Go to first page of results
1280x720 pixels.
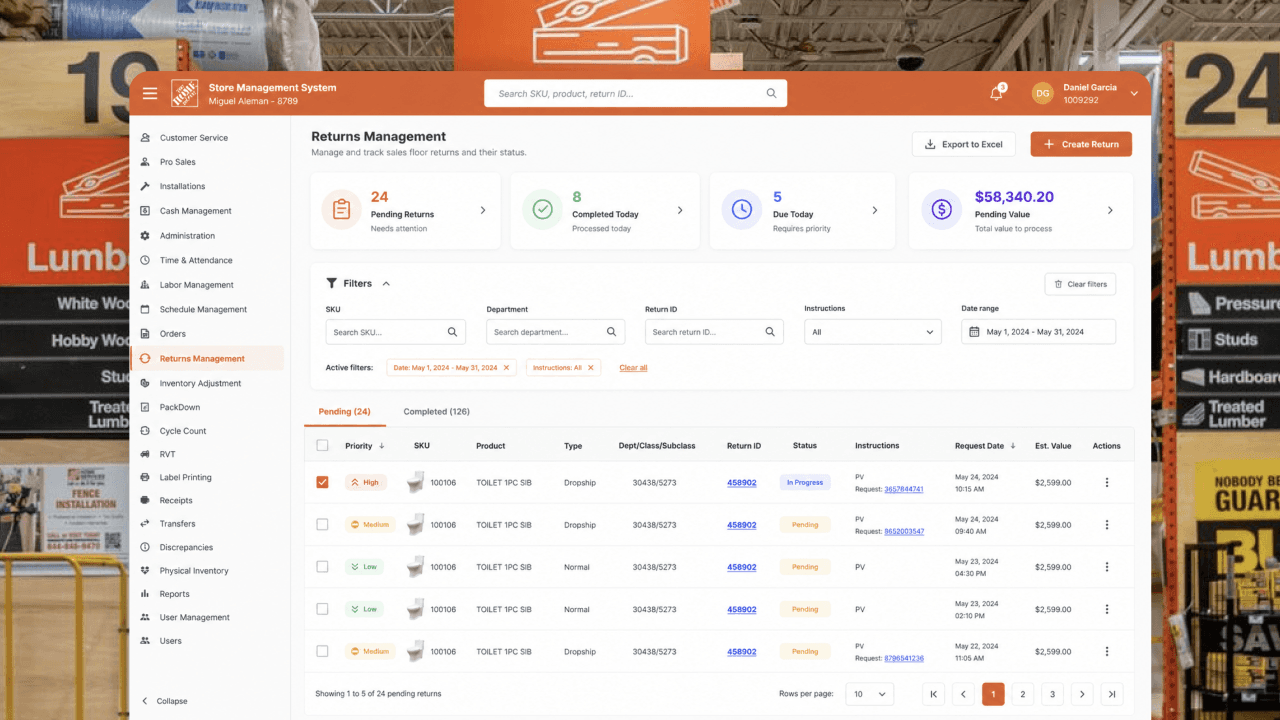click(x=933, y=694)
